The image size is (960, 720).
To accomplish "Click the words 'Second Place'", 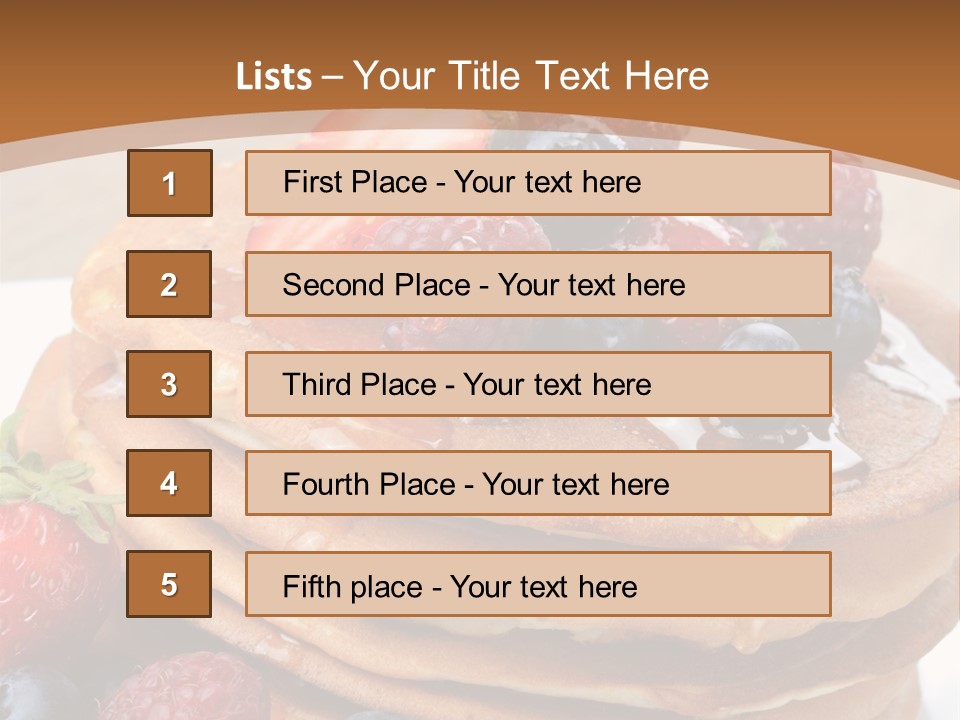I will [377, 285].
